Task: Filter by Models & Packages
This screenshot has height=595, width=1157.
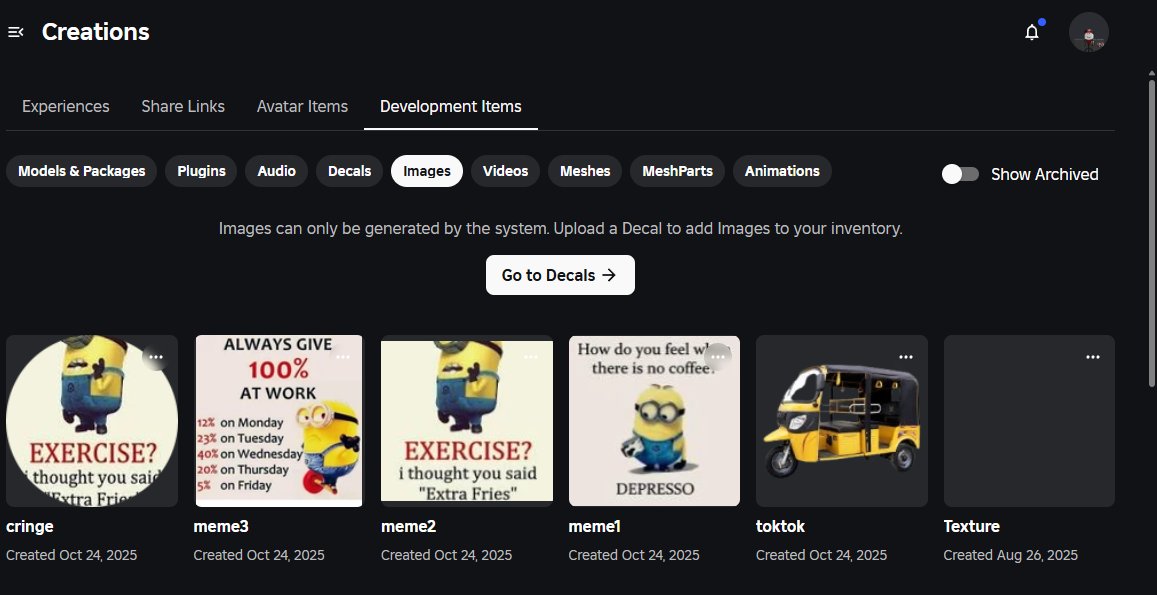Action: click(82, 171)
